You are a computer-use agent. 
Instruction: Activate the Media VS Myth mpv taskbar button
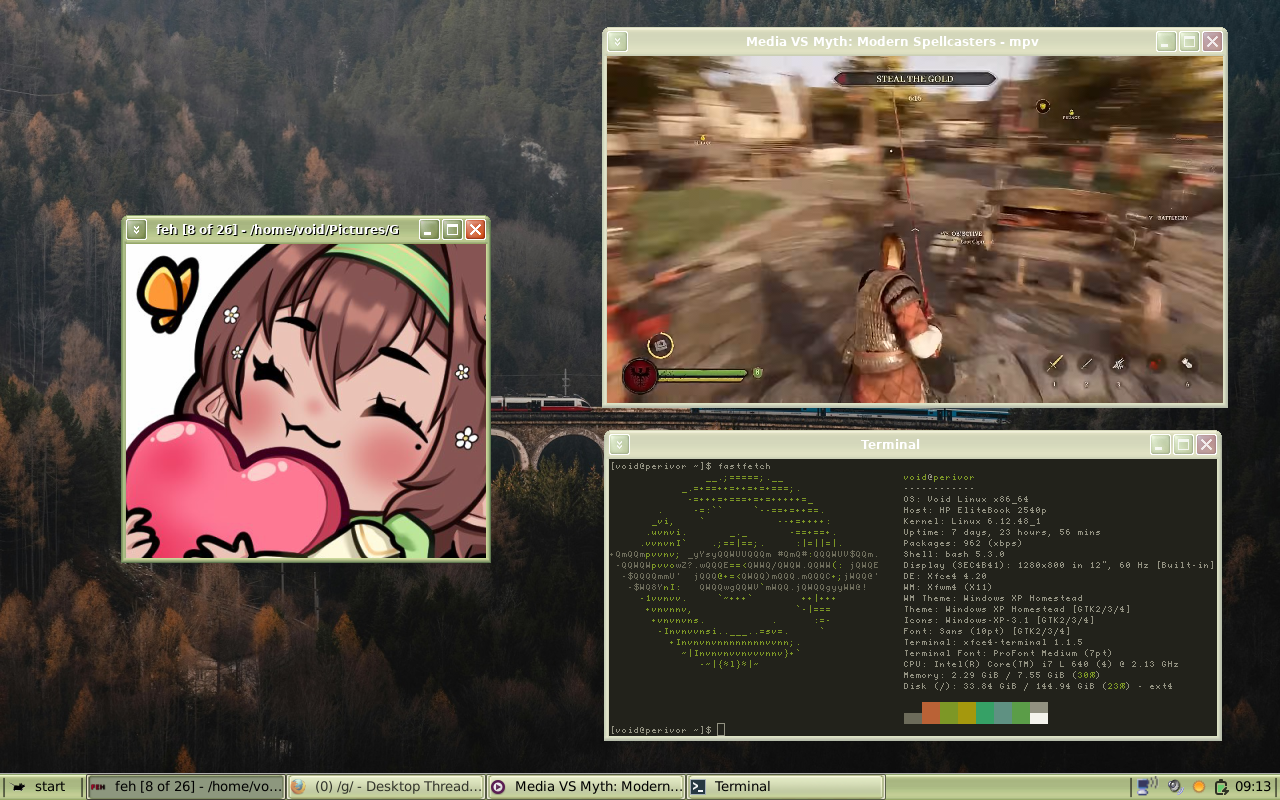coord(585,787)
